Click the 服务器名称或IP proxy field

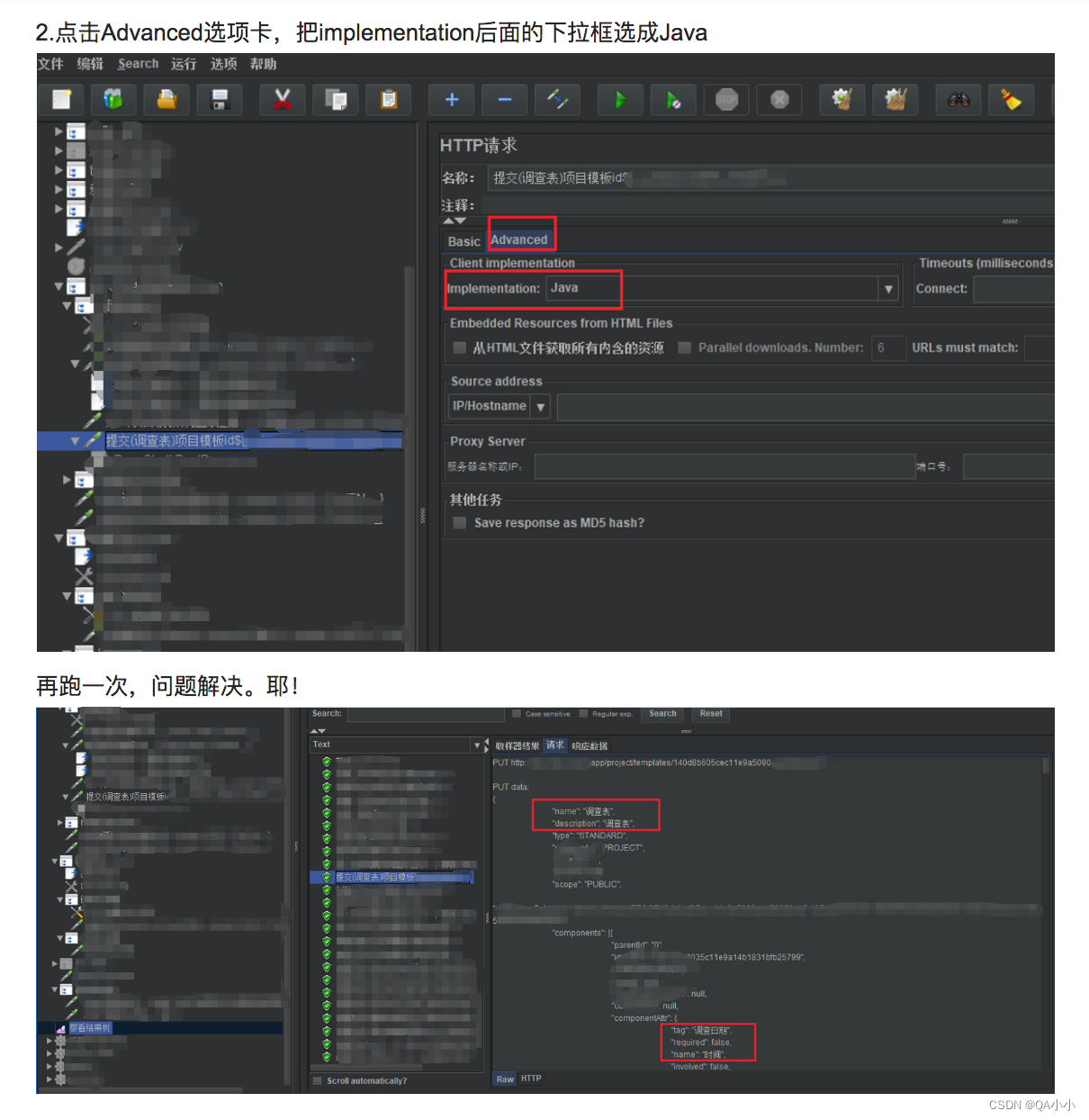click(x=725, y=466)
